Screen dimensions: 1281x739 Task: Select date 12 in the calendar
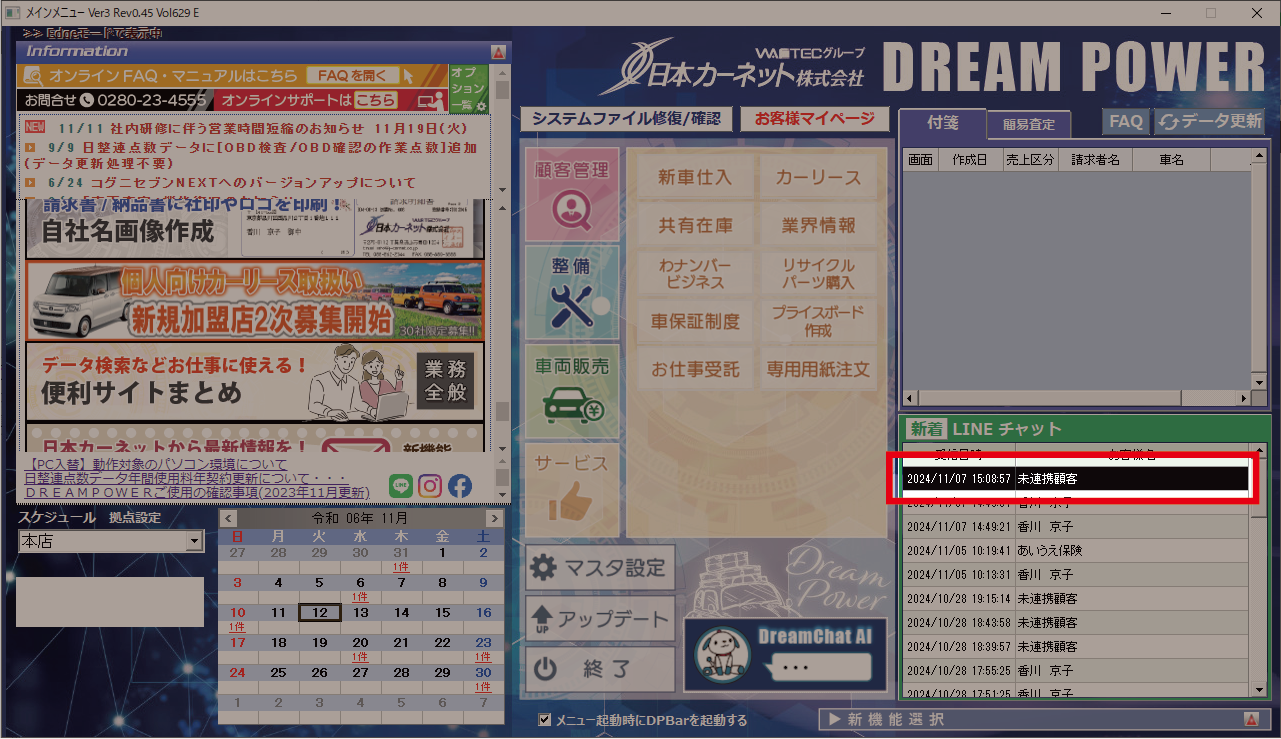pos(320,612)
